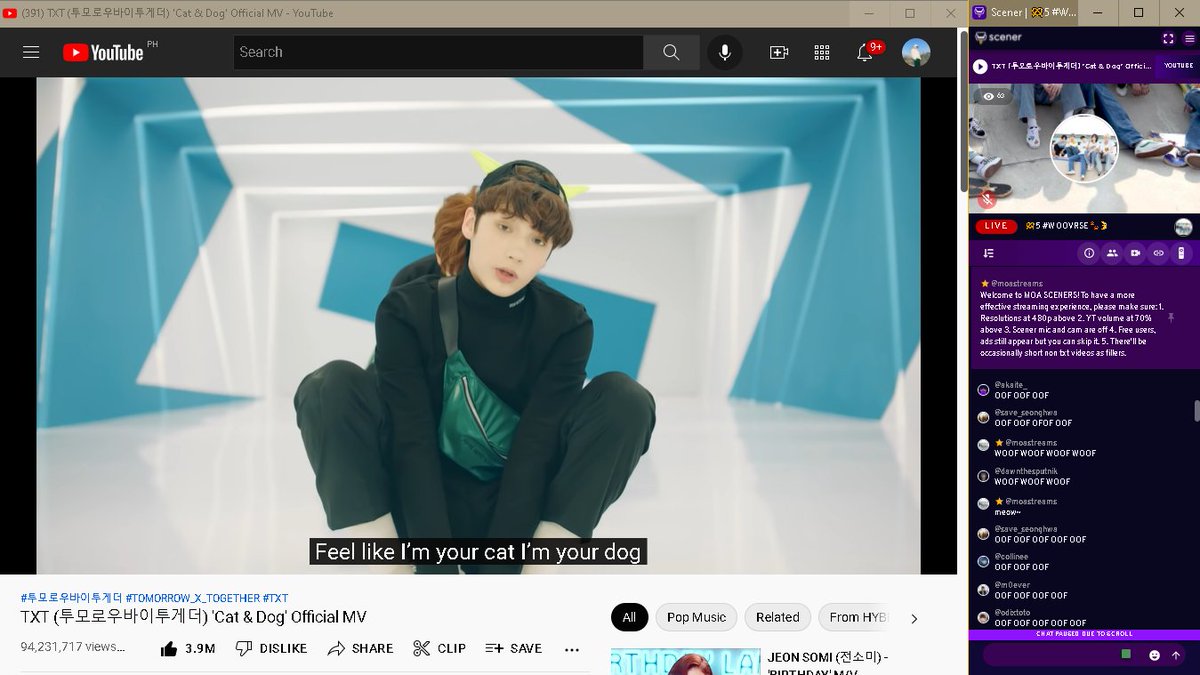This screenshot has width=1200, height=675.
Task: Copy the Scener invite link icon
Action: (1158, 253)
